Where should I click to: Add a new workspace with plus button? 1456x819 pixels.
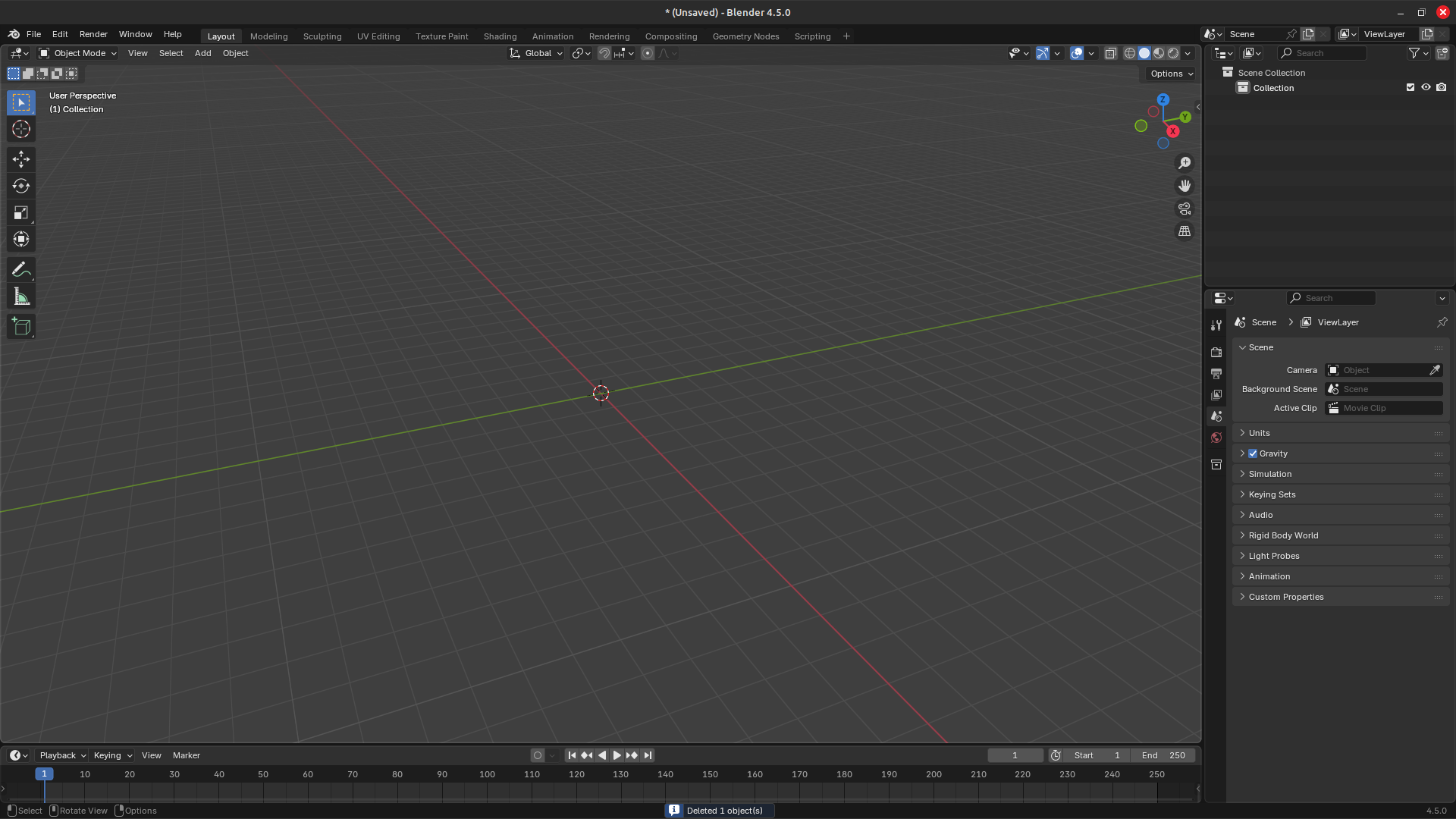[846, 36]
